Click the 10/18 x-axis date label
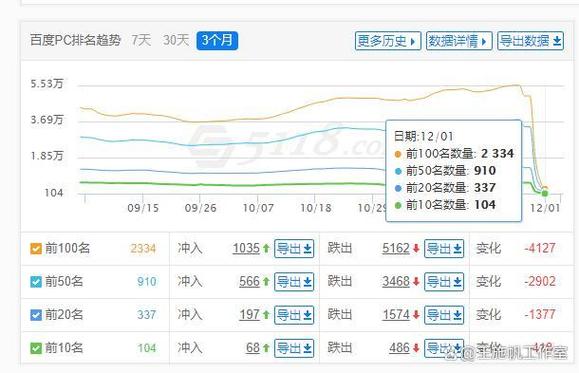Viewport: 579px width, 373px height. click(316, 208)
